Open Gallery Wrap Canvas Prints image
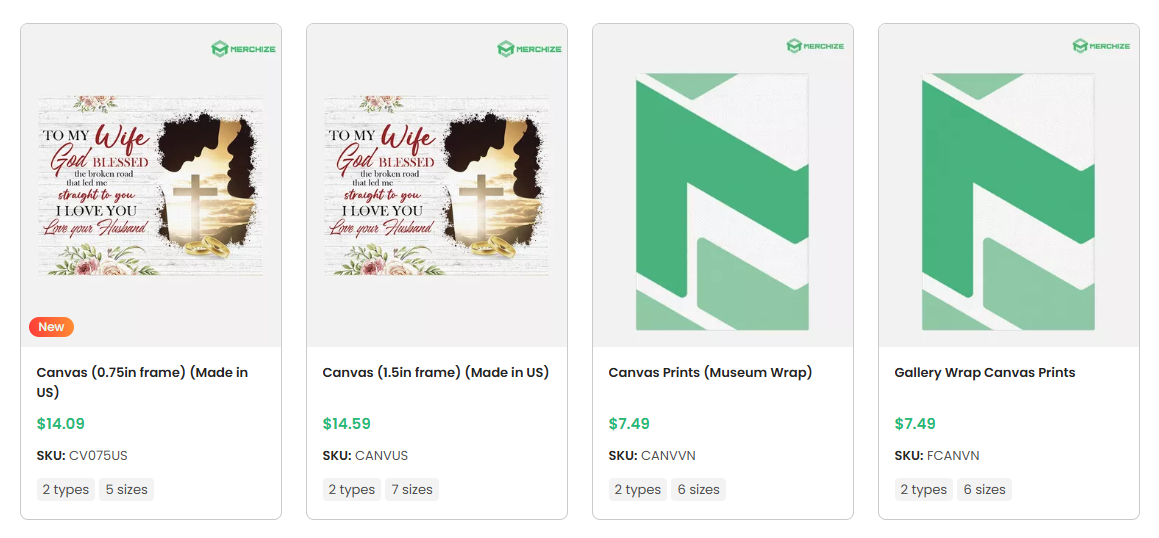 [x=1009, y=201]
